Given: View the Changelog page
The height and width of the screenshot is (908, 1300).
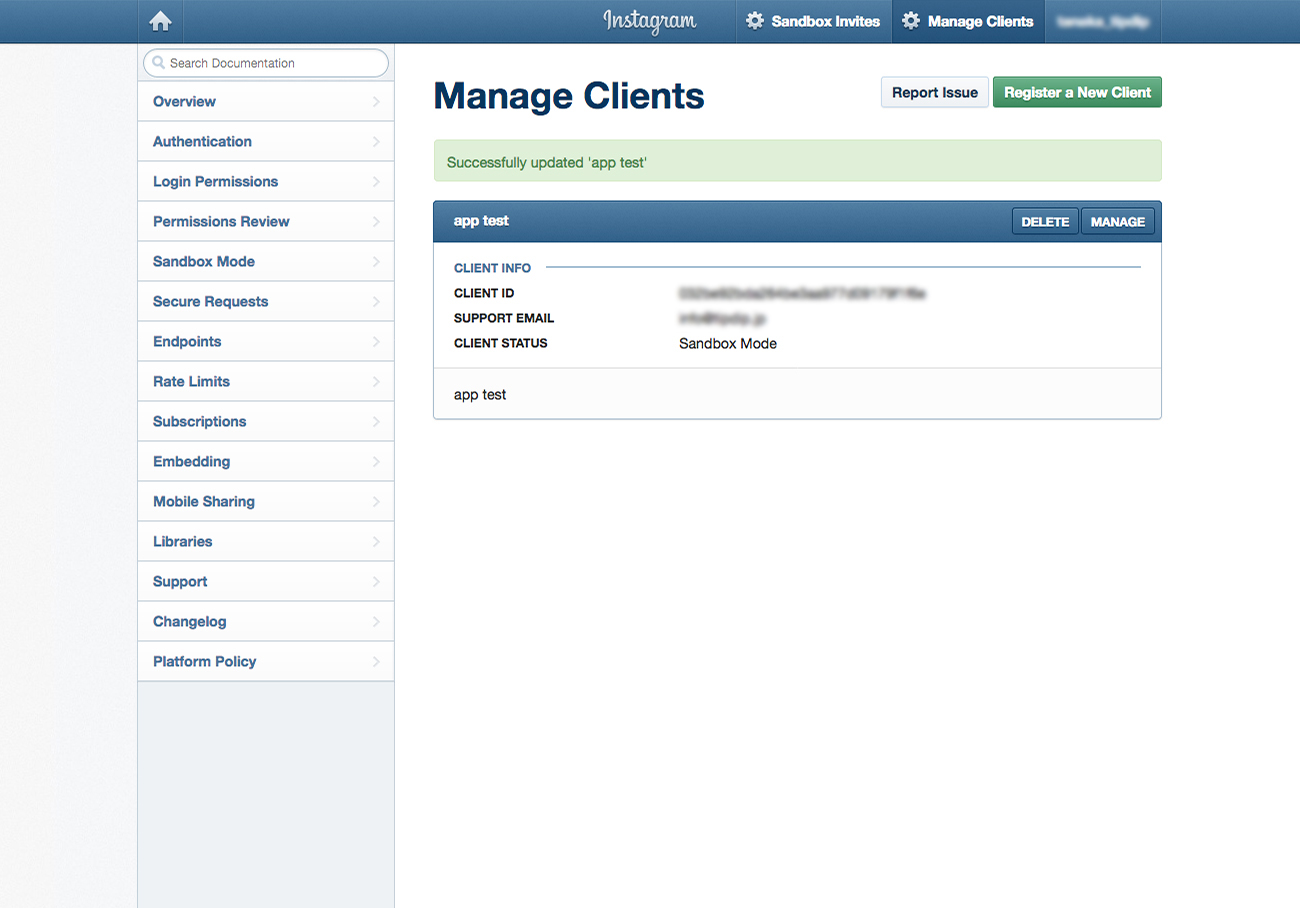Looking at the screenshot, I should (x=266, y=621).
